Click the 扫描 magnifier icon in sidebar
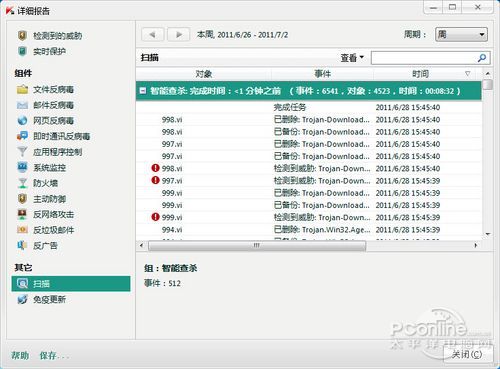This screenshot has width=500, height=369. pos(22,284)
